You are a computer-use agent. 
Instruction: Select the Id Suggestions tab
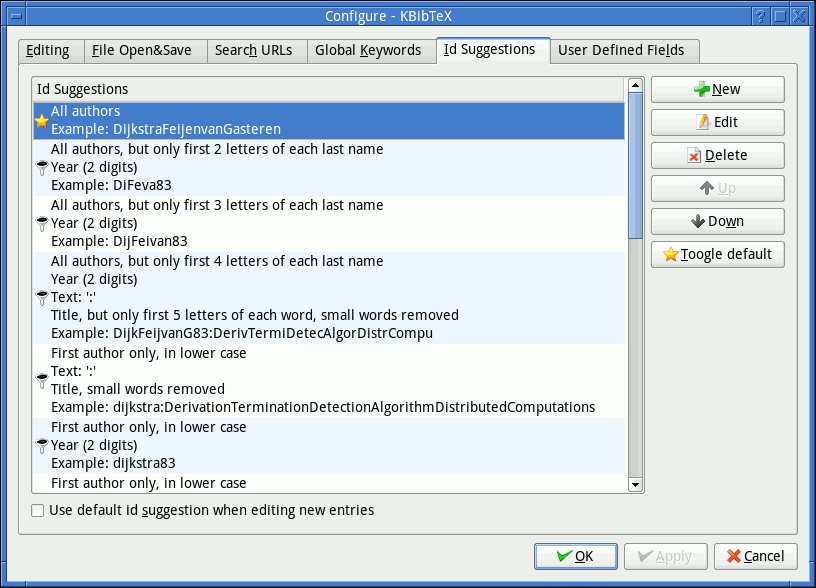(x=493, y=50)
